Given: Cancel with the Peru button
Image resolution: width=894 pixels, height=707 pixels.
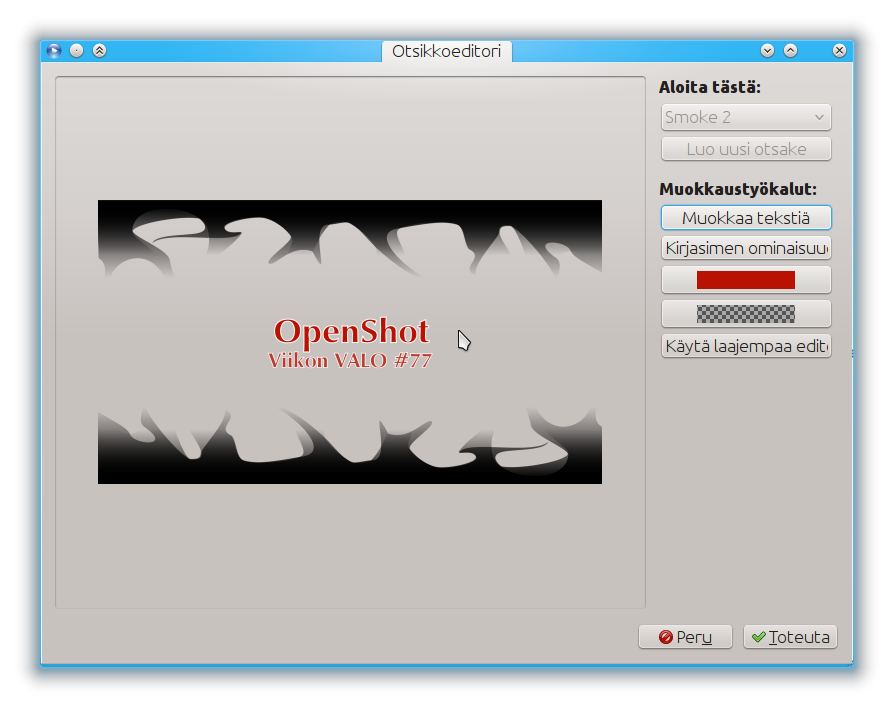Looking at the screenshot, I should coord(685,637).
